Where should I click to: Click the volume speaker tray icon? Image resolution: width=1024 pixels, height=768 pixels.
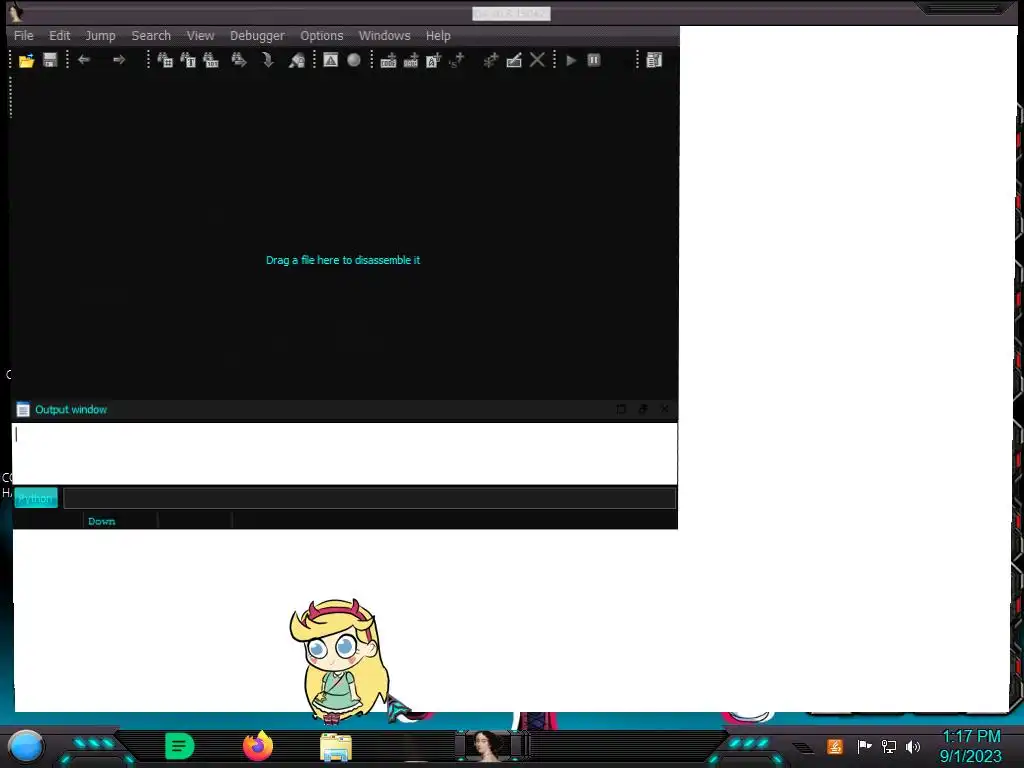(913, 746)
